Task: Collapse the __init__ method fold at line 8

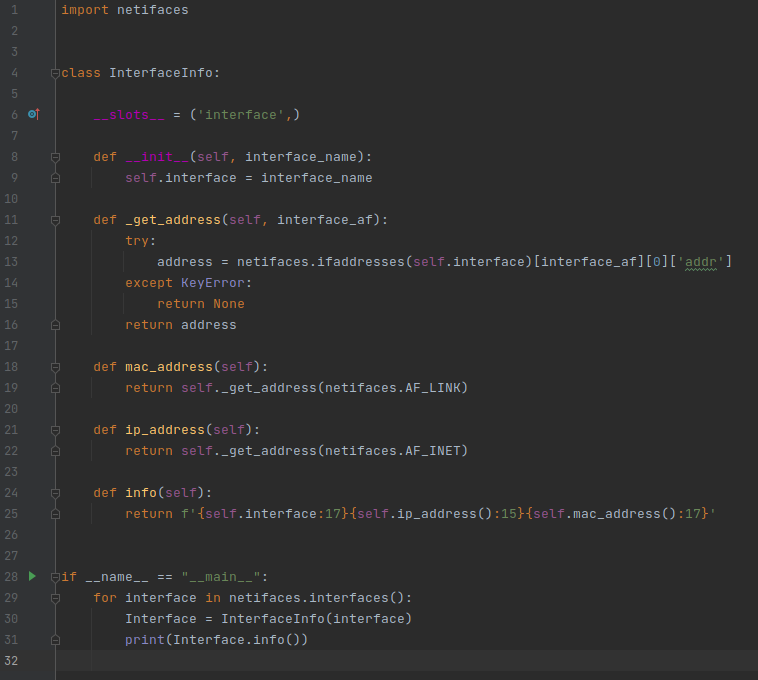Action: click(55, 157)
